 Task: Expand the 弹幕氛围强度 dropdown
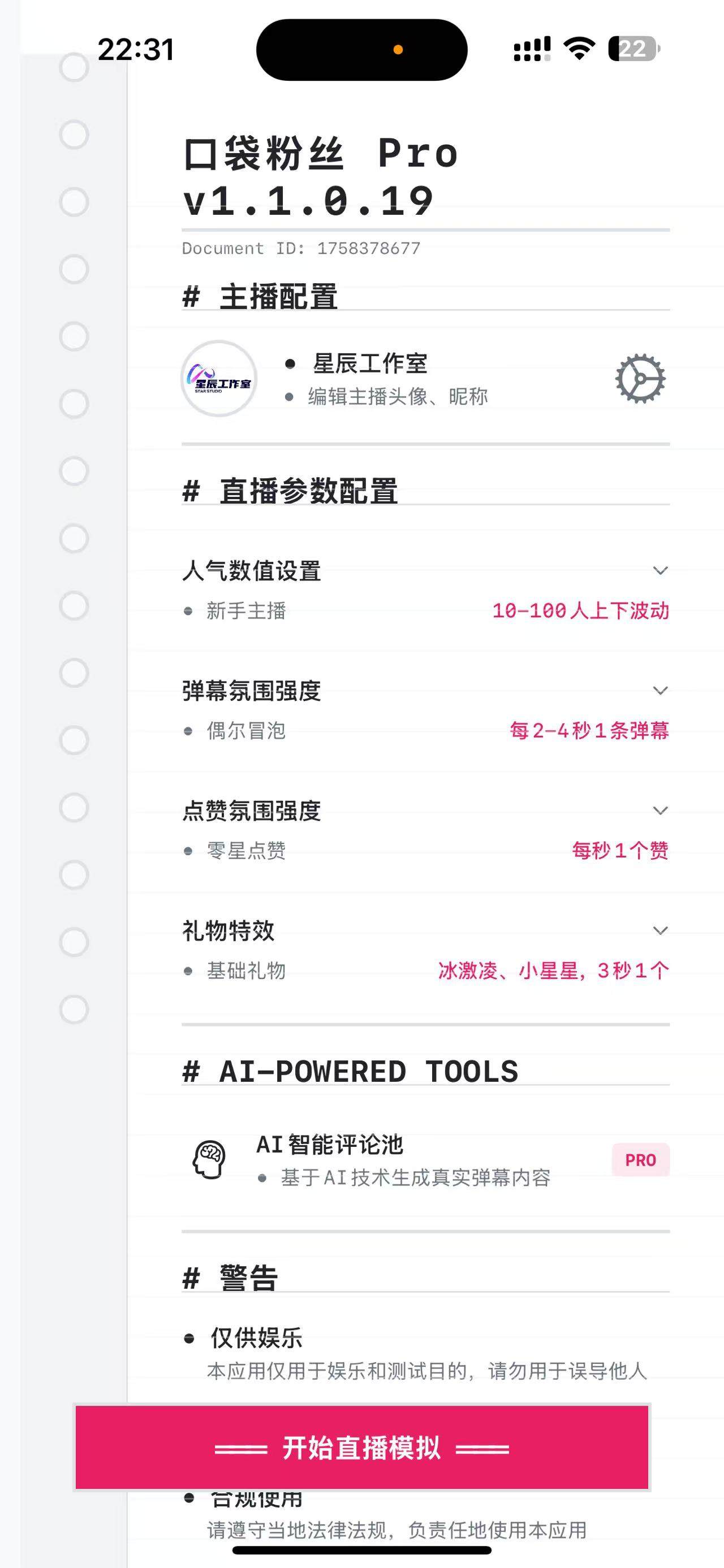tap(661, 692)
